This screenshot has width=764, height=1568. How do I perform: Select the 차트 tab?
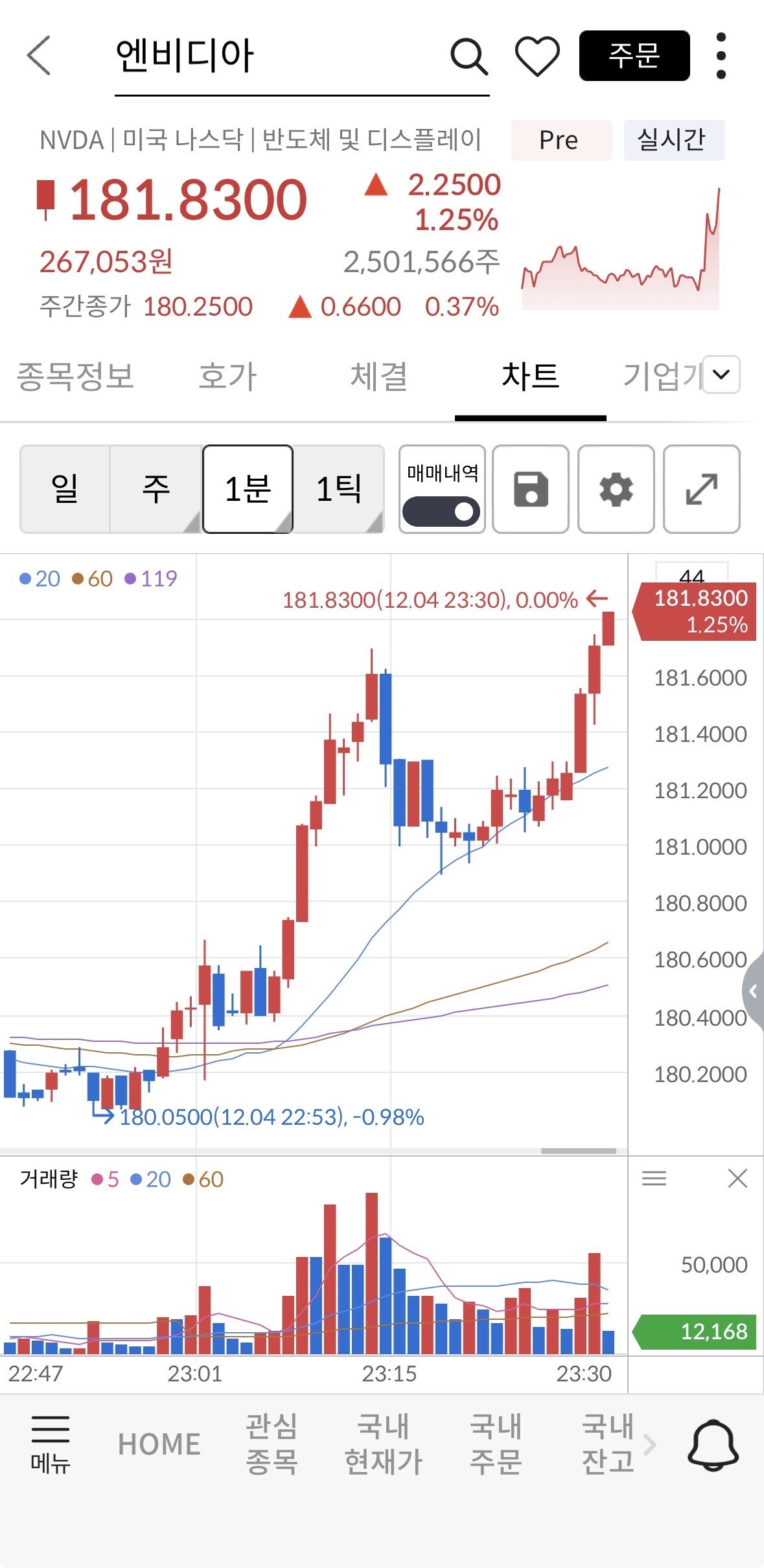click(x=531, y=376)
